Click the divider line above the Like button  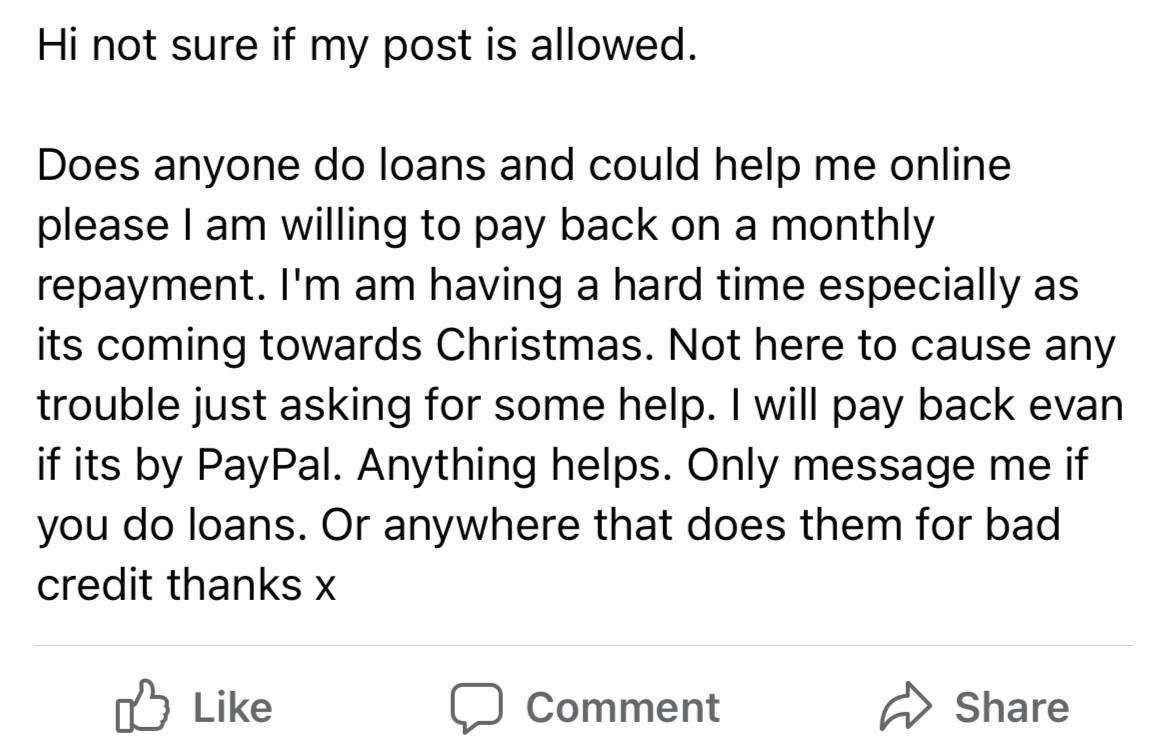point(583,645)
